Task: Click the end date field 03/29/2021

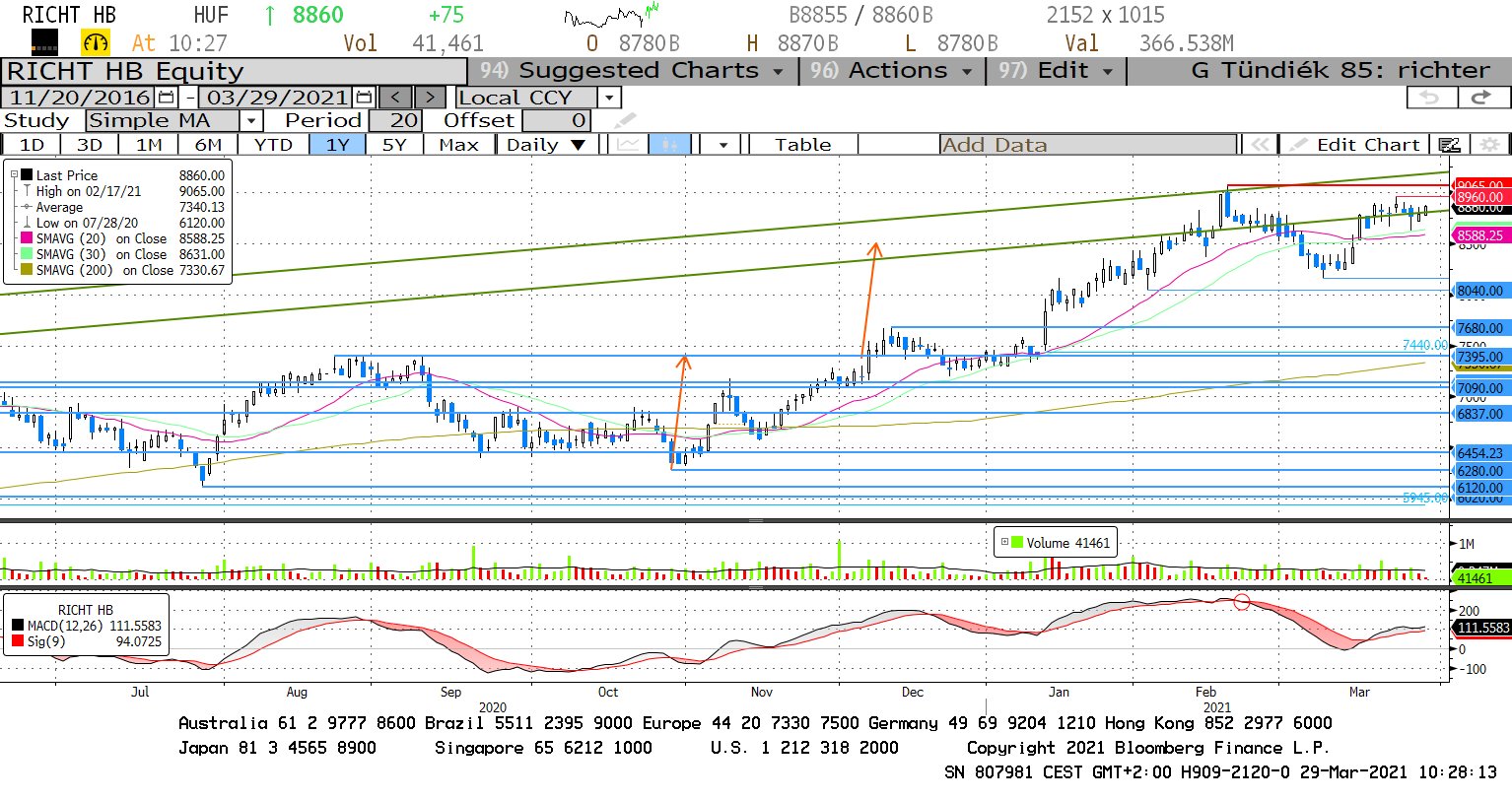Action: pos(277,98)
